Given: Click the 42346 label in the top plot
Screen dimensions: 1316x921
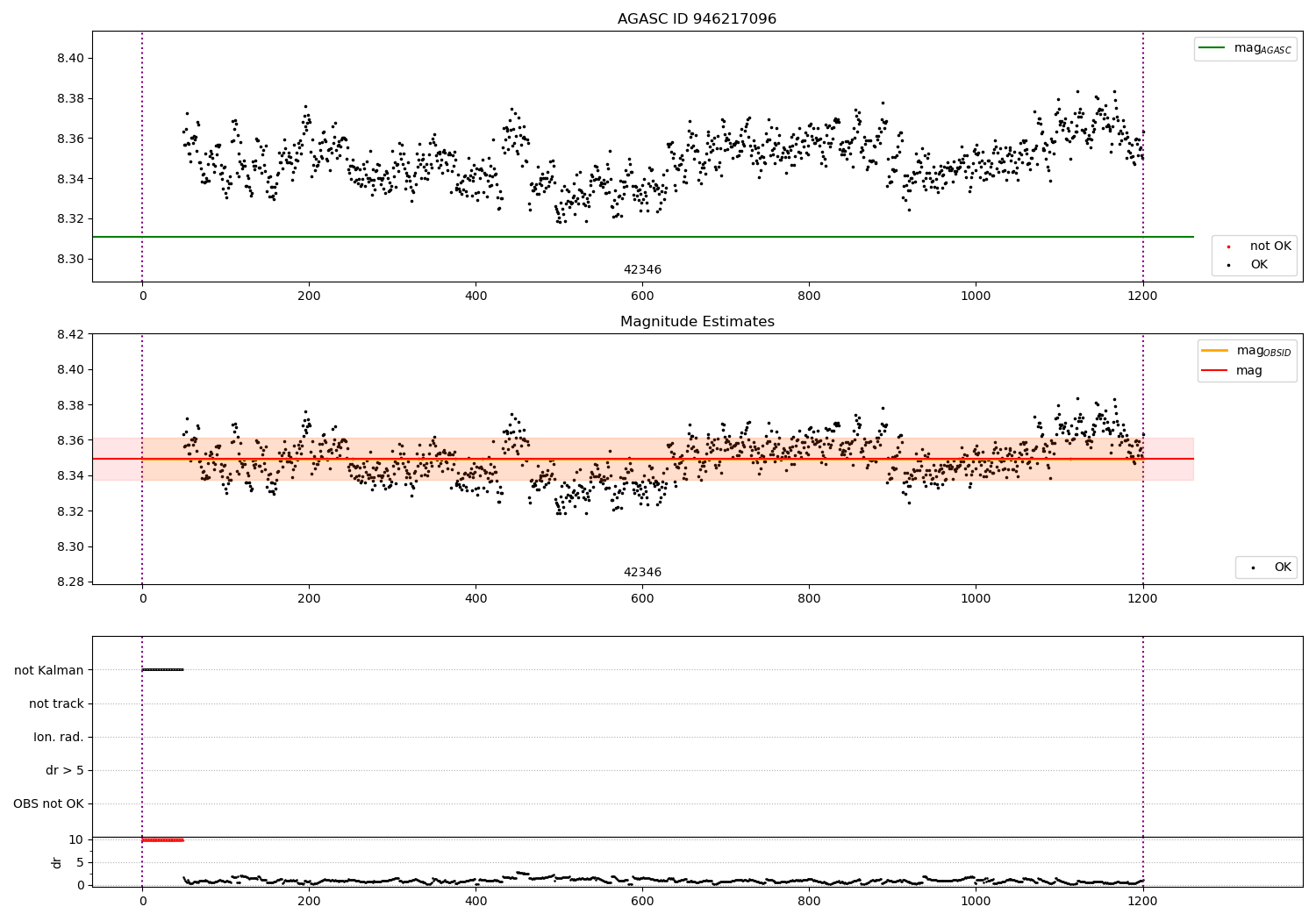Looking at the screenshot, I should 642,270.
